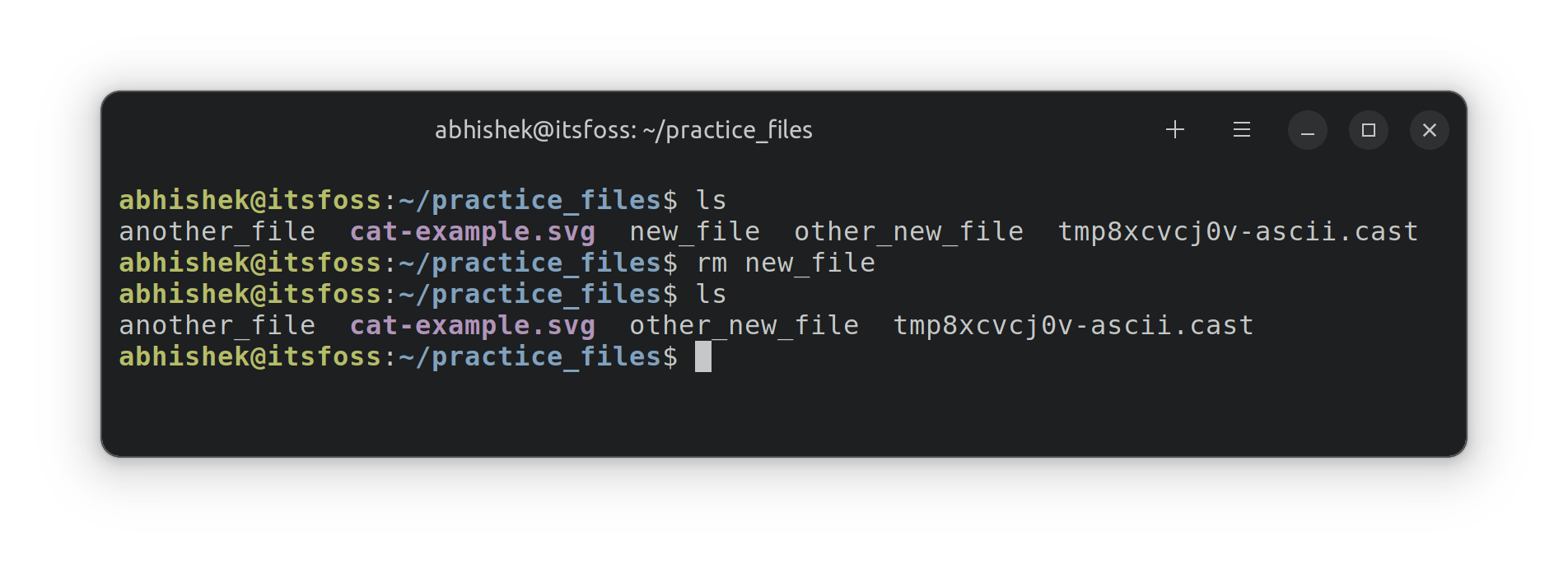Maximize the terminal window
The image size is (1568, 568).
click(1368, 130)
